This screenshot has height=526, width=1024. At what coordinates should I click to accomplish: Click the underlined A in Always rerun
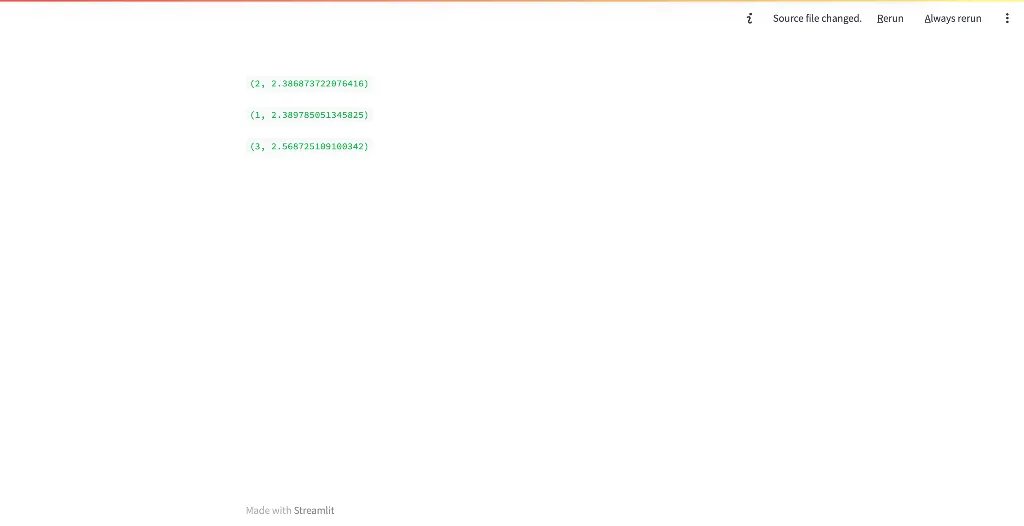[x=928, y=18]
